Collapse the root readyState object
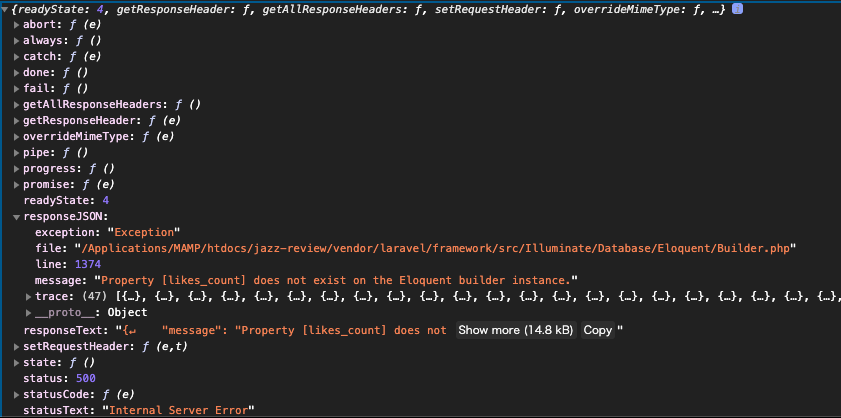This screenshot has width=841, height=418. click(5, 10)
